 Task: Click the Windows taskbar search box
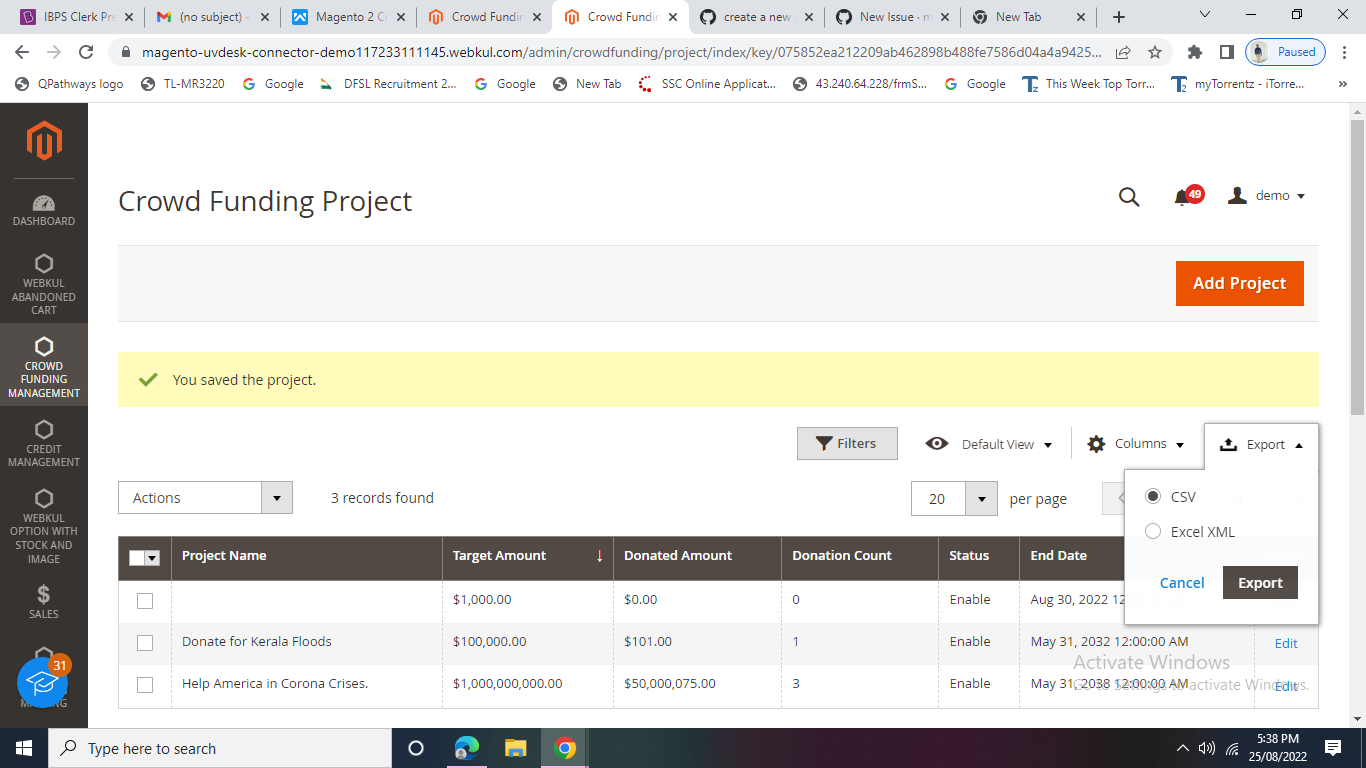(x=218, y=748)
